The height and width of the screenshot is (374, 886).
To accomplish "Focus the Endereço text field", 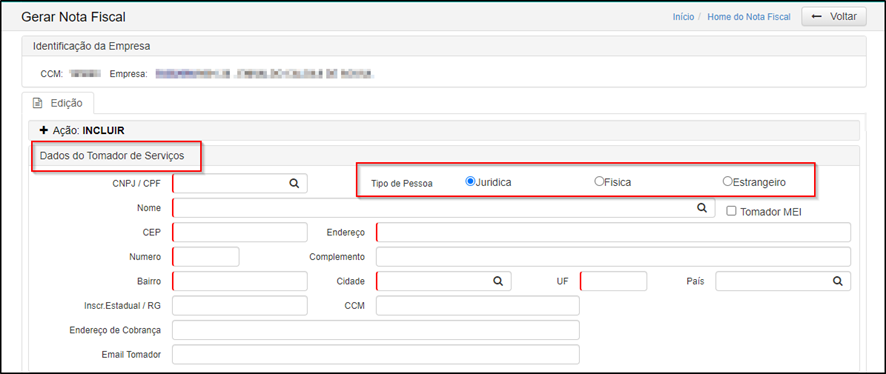I will (x=613, y=232).
